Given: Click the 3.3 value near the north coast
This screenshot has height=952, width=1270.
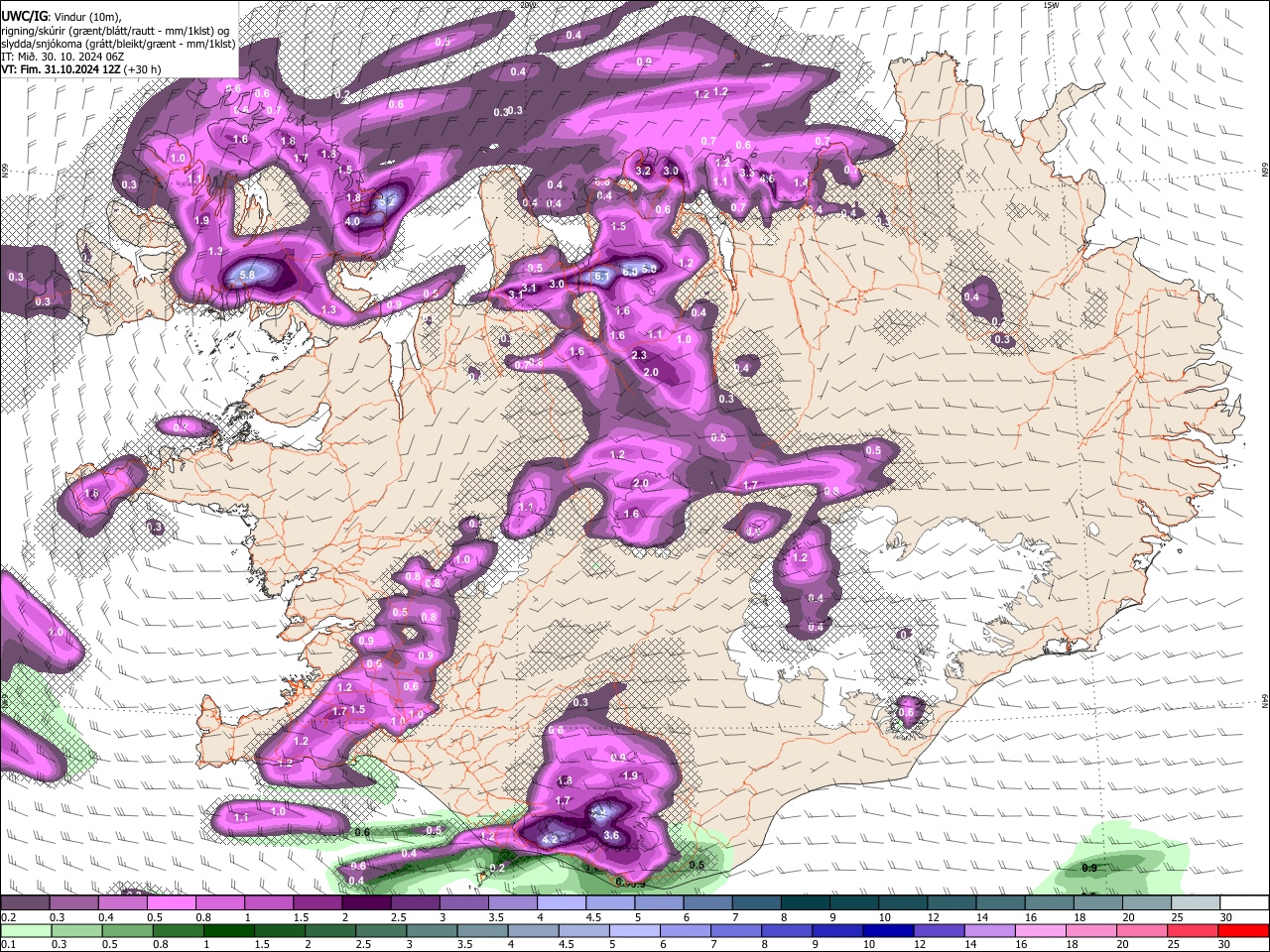Looking at the screenshot, I should pyautogui.click(x=747, y=173).
